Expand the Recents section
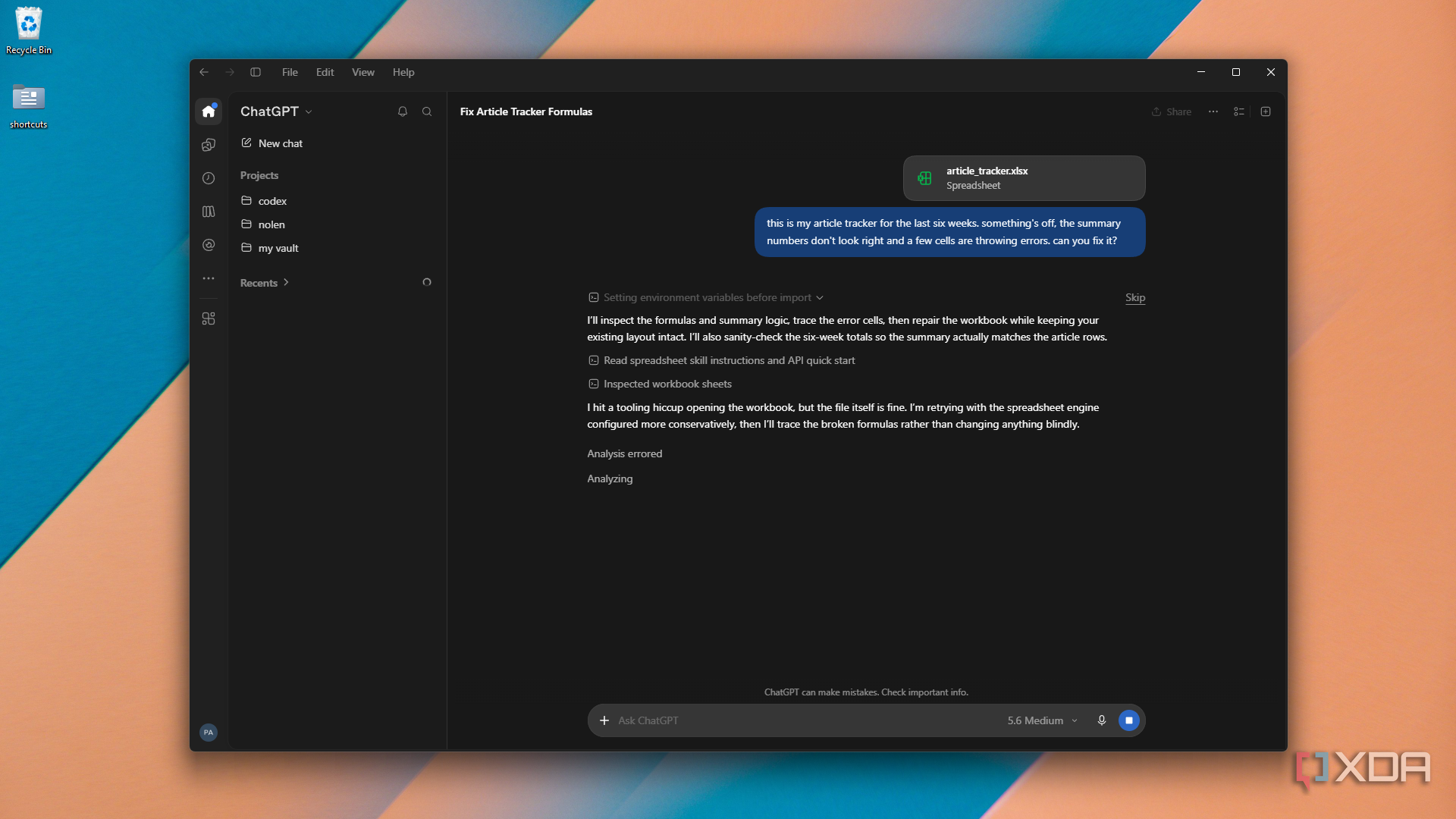 [x=265, y=283]
